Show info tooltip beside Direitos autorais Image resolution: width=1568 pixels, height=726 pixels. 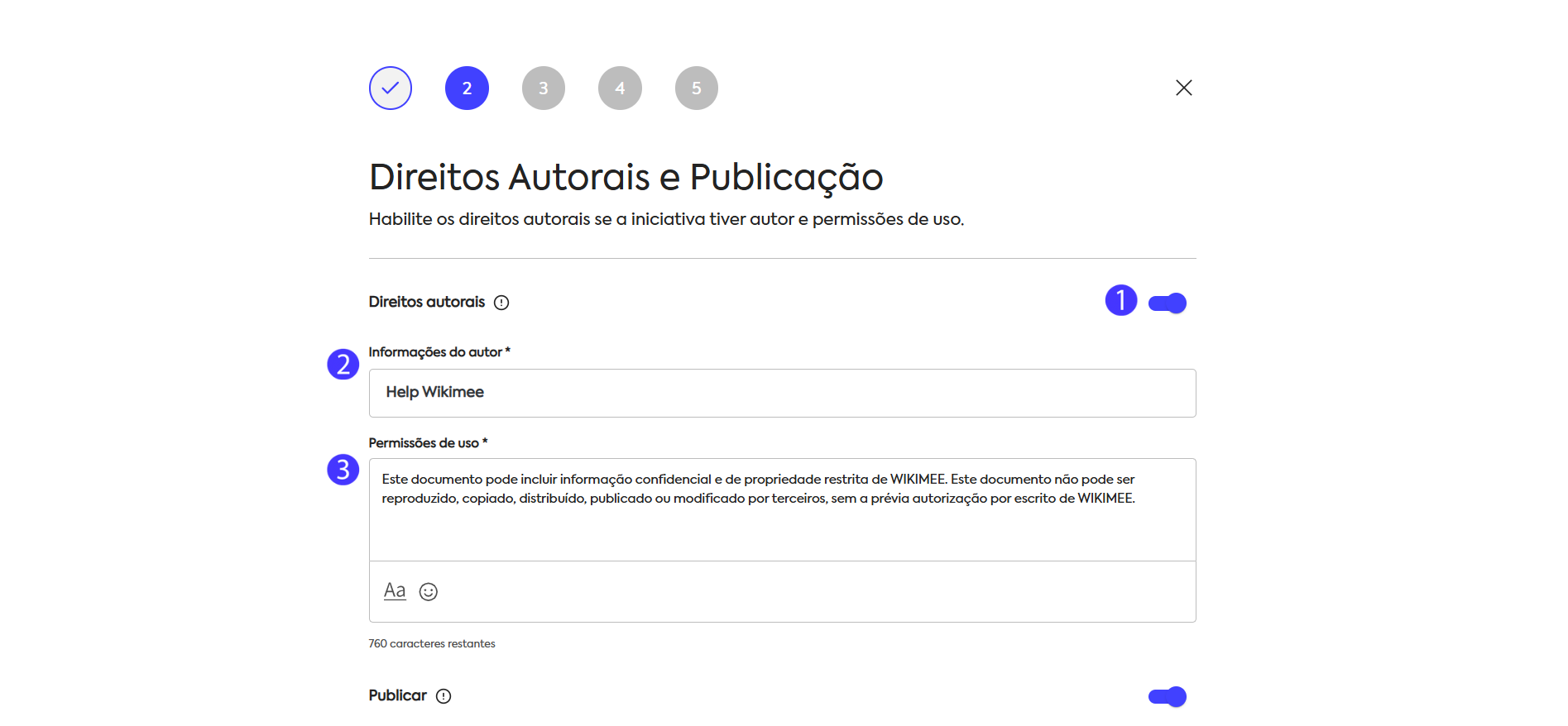pyautogui.click(x=501, y=303)
